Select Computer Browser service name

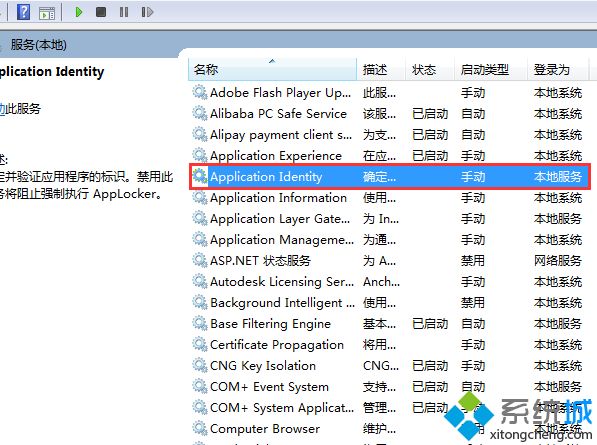pyautogui.click(x=265, y=429)
